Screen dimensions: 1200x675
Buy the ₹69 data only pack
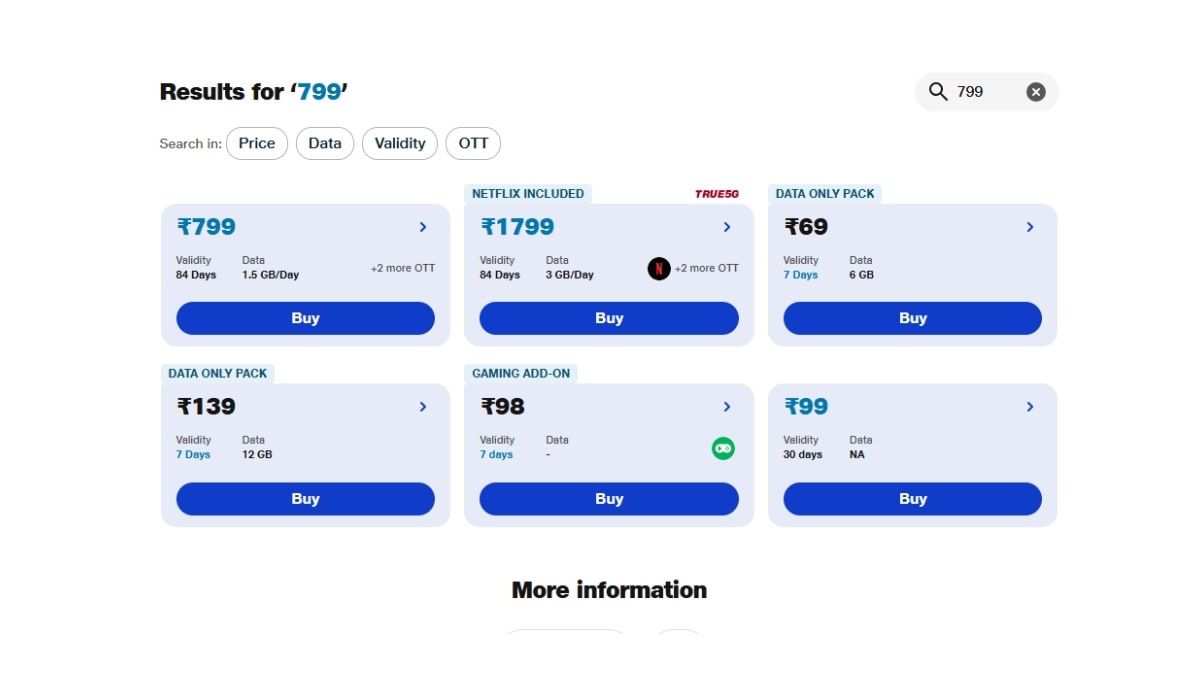coord(912,318)
